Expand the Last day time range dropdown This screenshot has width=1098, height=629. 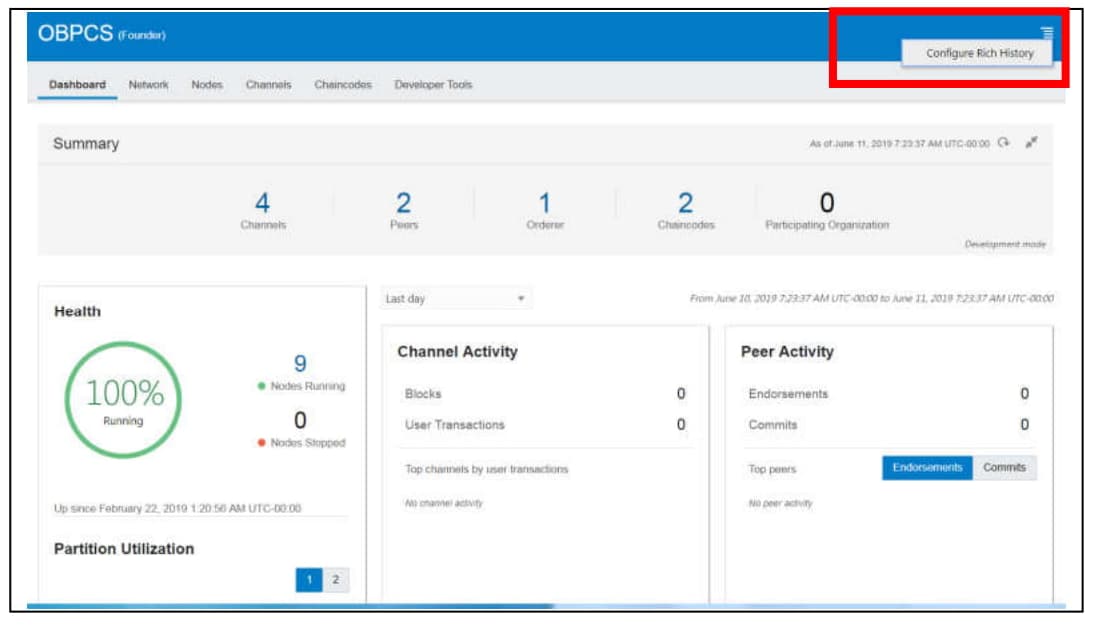pyautogui.click(x=455, y=298)
